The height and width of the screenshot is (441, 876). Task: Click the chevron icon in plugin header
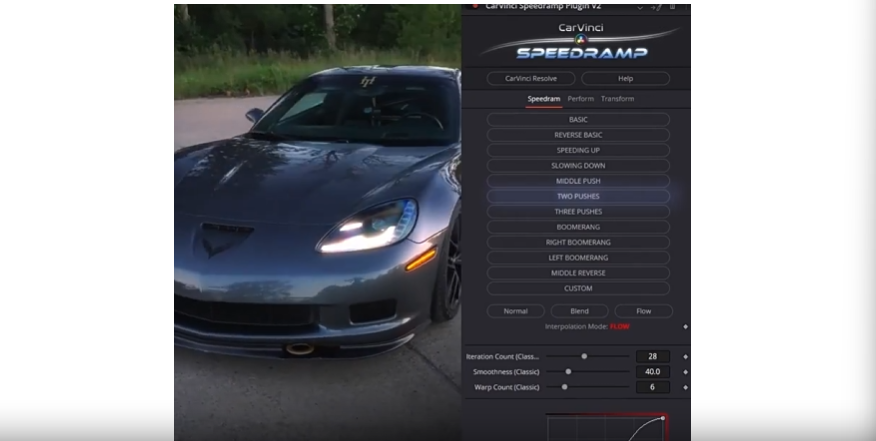pos(640,5)
